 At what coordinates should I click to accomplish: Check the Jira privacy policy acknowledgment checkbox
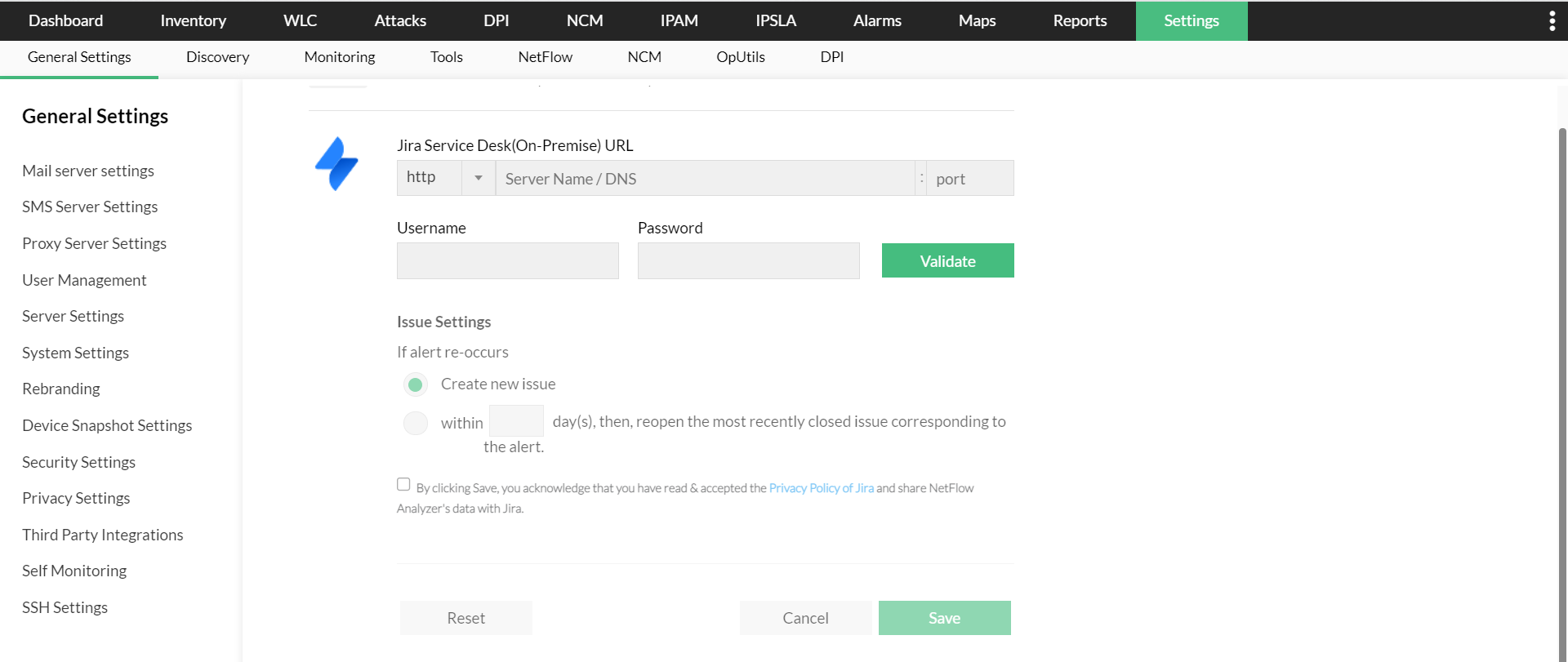[x=403, y=485]
